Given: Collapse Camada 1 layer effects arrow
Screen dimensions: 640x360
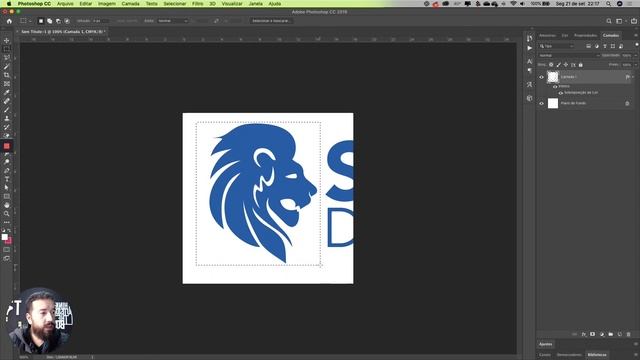Looking at the screenshot, I should tap(633, 77).
